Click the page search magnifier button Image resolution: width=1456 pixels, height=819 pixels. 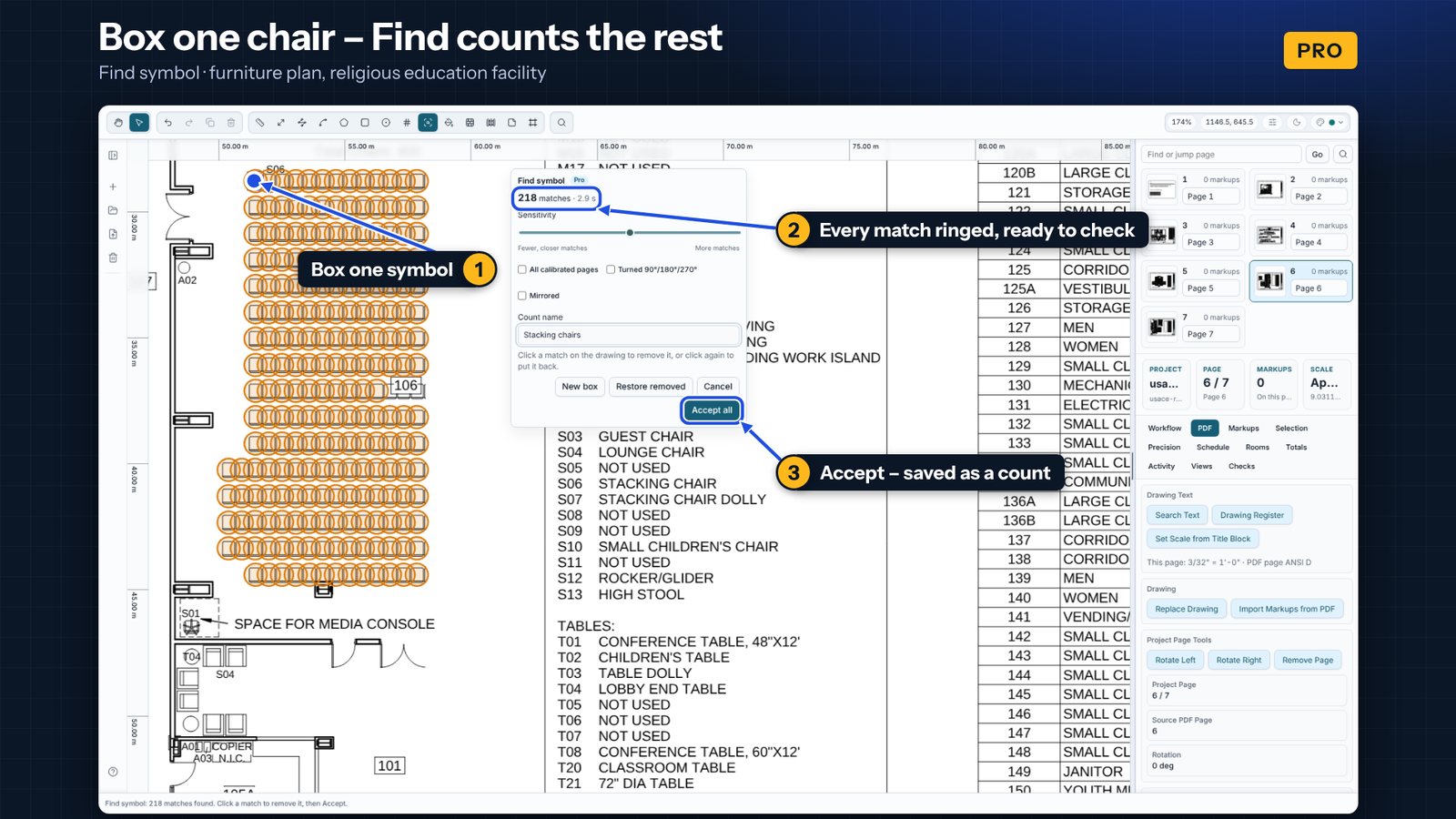click(1343, 154)
